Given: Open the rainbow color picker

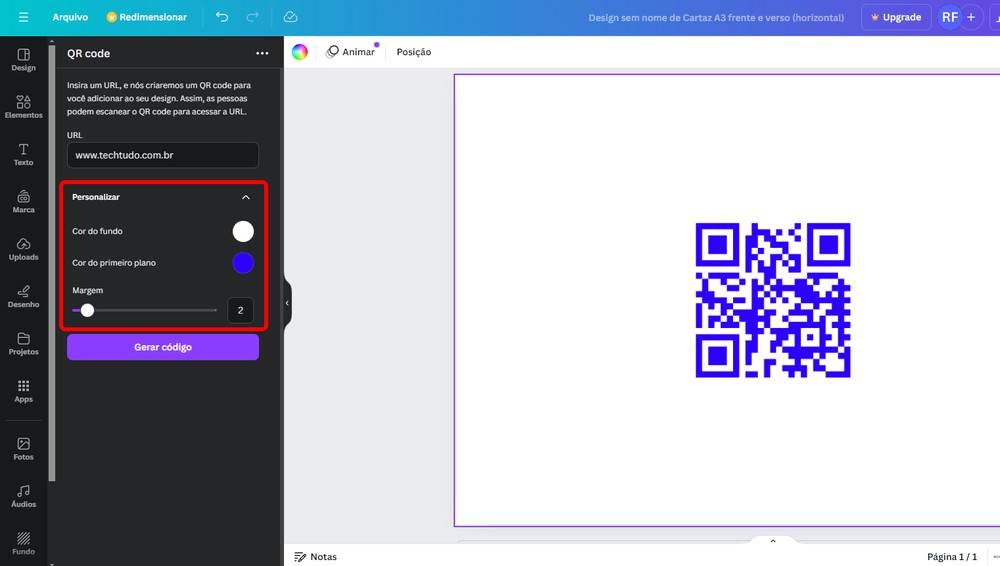Looking at the screenshot, I should pyautogui.click(x=300, y=52).
